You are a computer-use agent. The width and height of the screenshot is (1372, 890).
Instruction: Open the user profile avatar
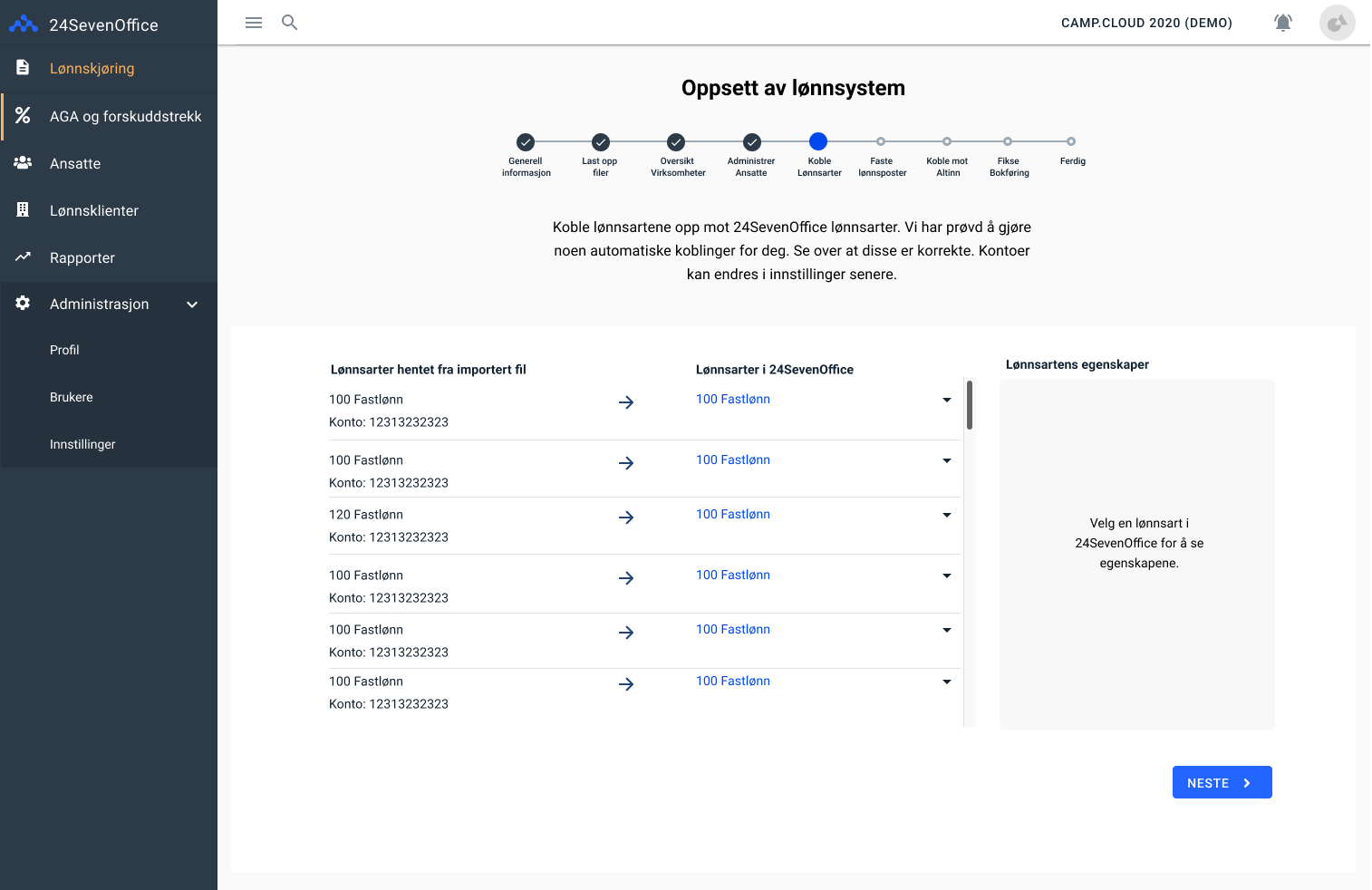coord(1337,23)
